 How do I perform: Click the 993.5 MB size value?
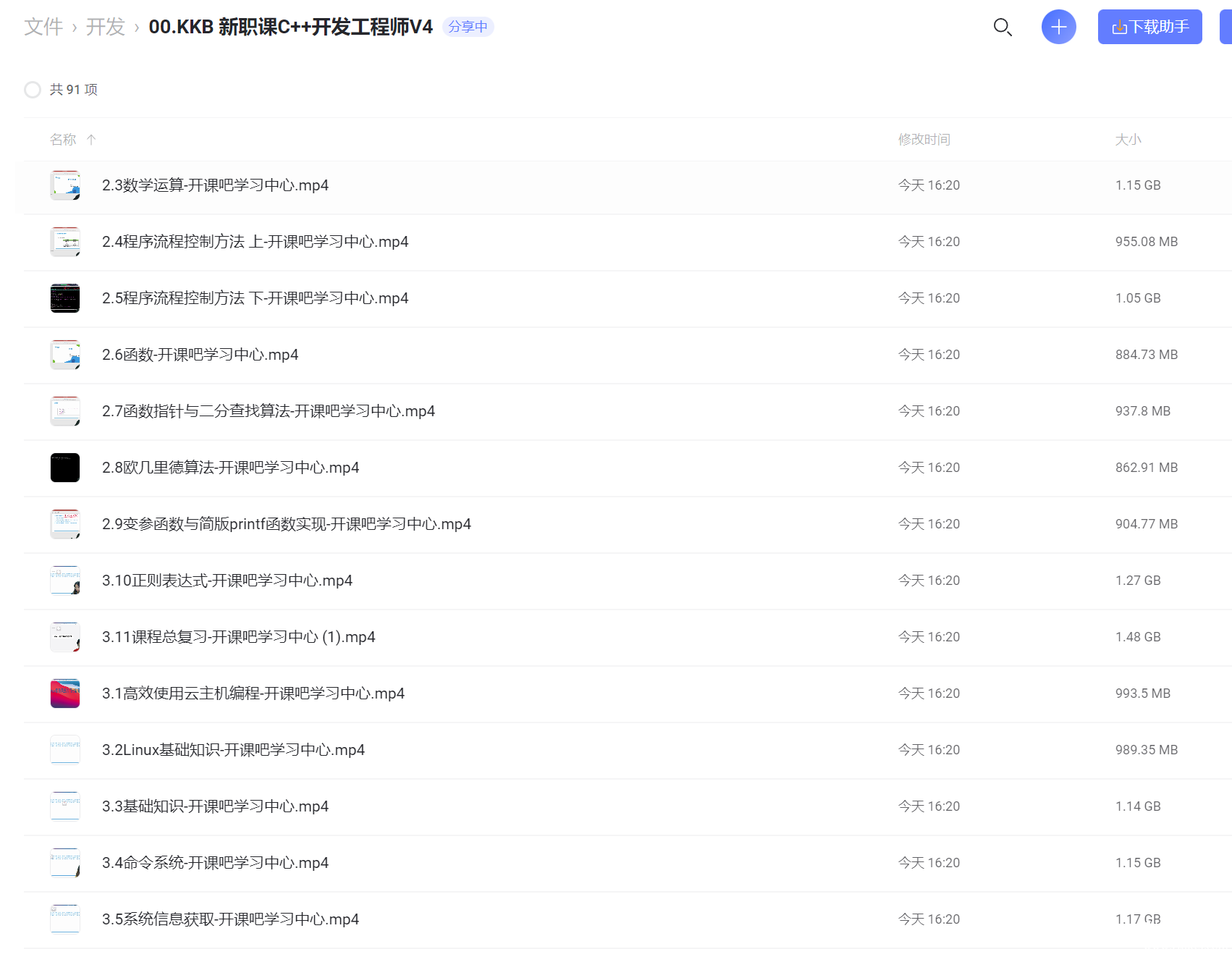pos(1143,693)
